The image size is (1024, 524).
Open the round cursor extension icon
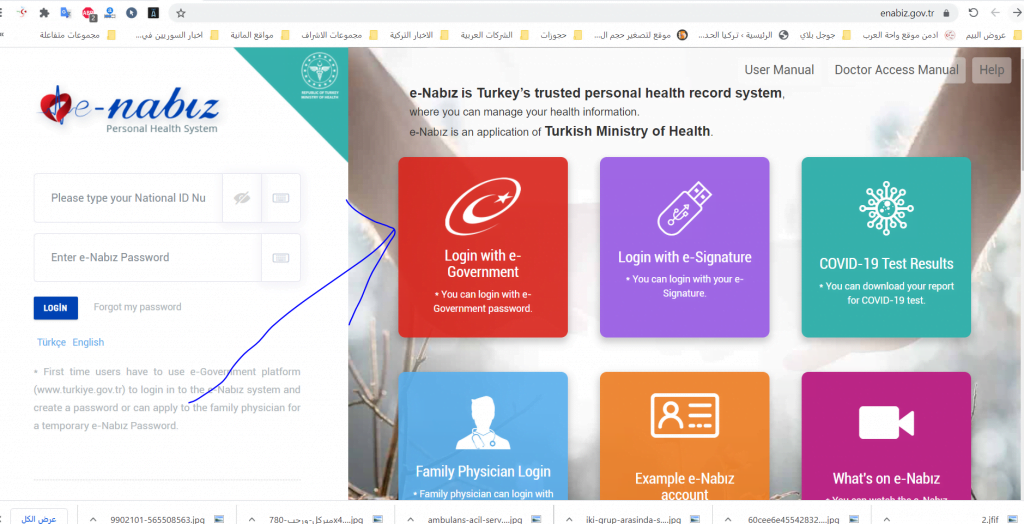click(131, 12)
